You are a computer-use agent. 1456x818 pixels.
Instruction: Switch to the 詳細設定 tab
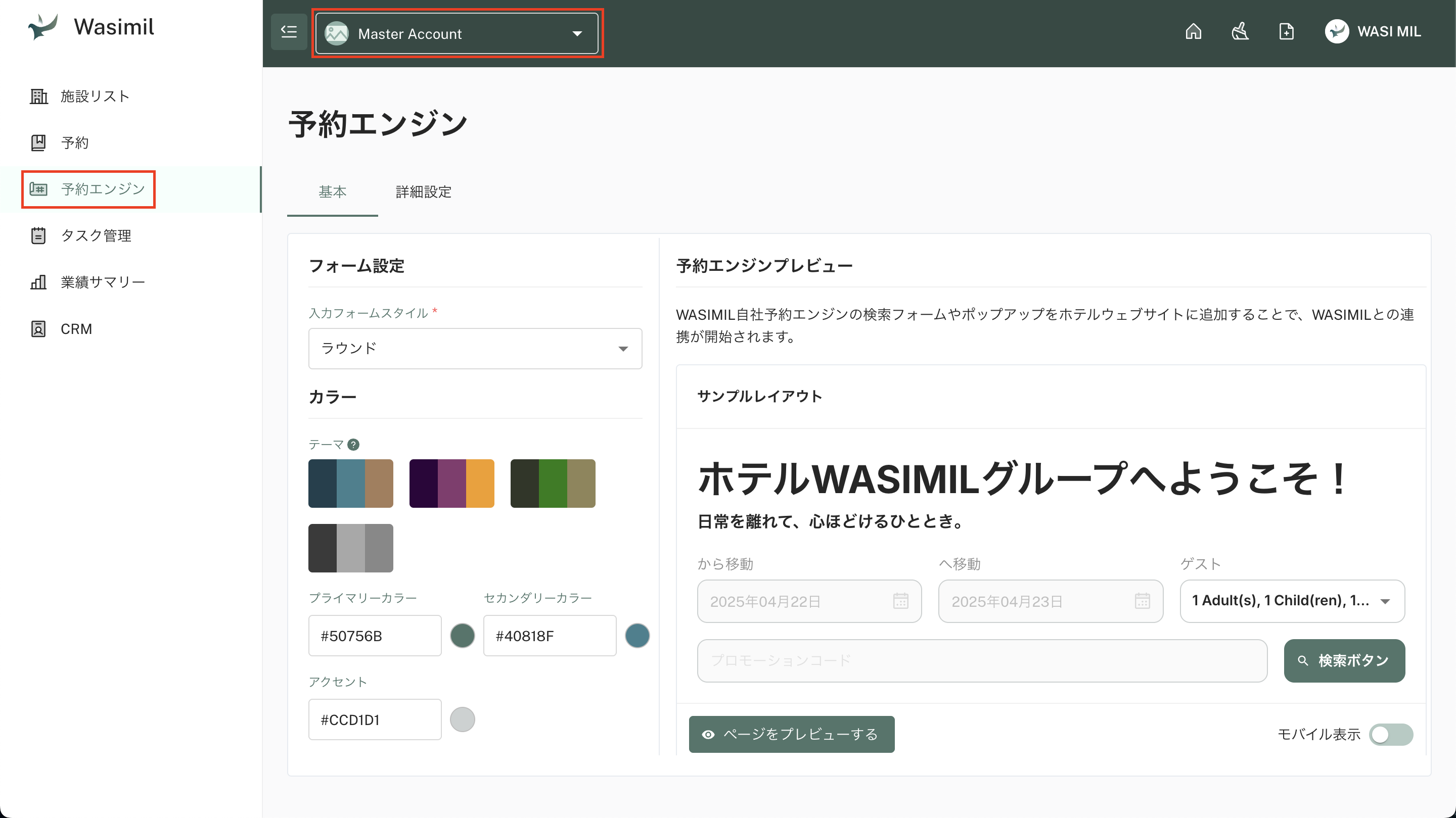pos(423,192)
